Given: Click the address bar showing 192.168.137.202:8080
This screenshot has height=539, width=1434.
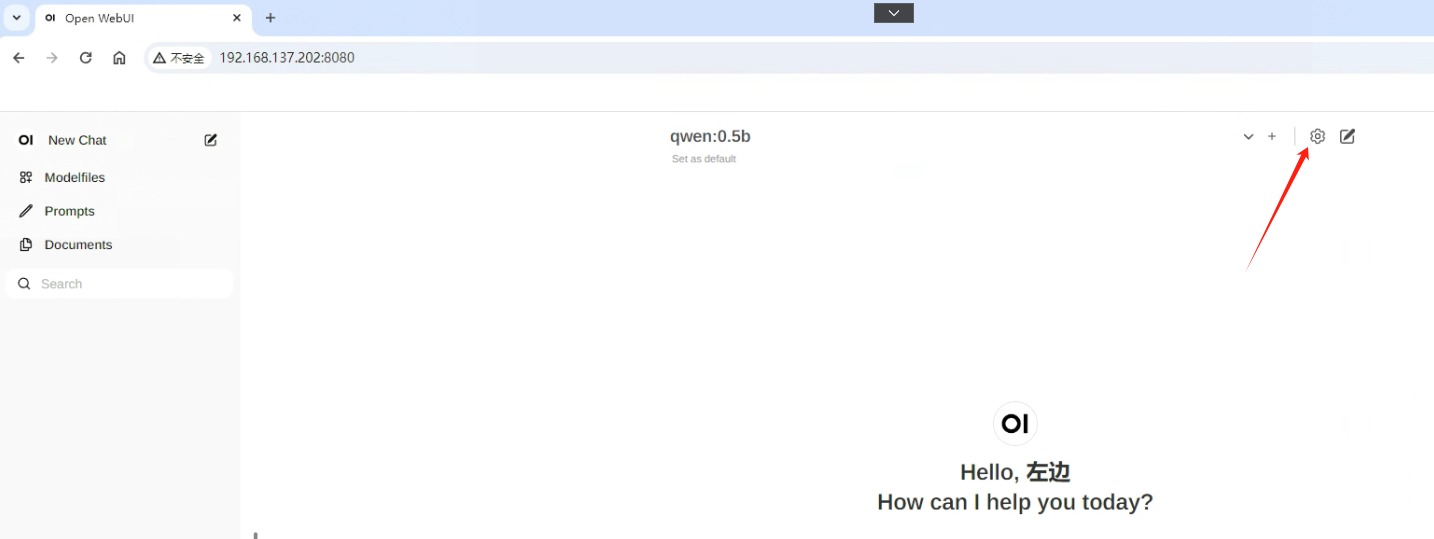Looking at the screenshot, I should pyautogui.click(x=287, y=58).
